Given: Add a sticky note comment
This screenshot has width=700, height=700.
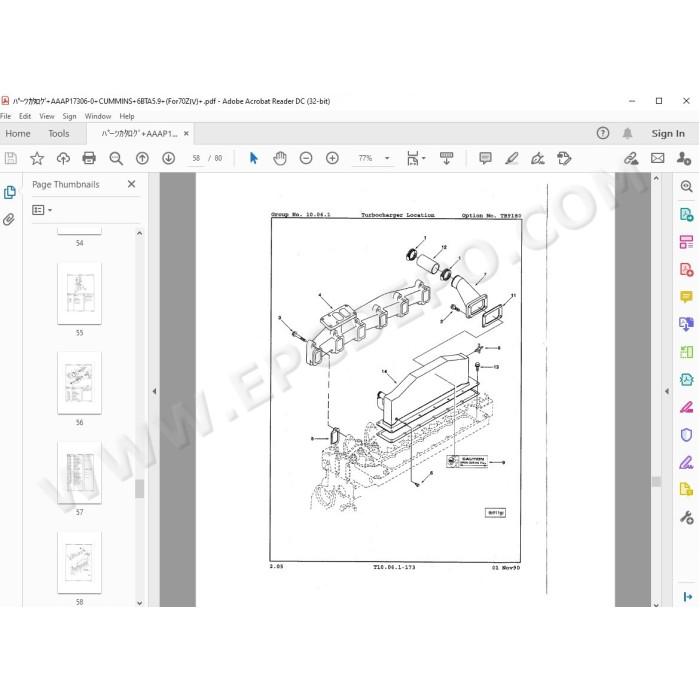Looking at the screenshot, I should (485, 158).
